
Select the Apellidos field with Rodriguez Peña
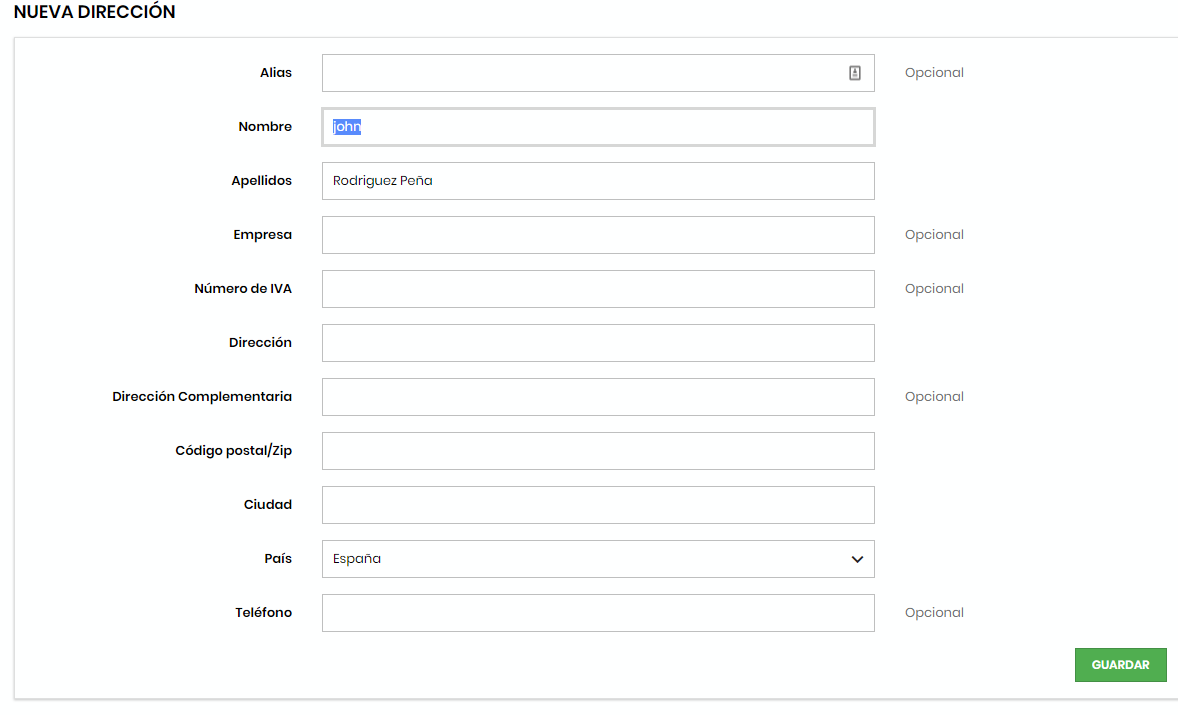pos(598,181)
